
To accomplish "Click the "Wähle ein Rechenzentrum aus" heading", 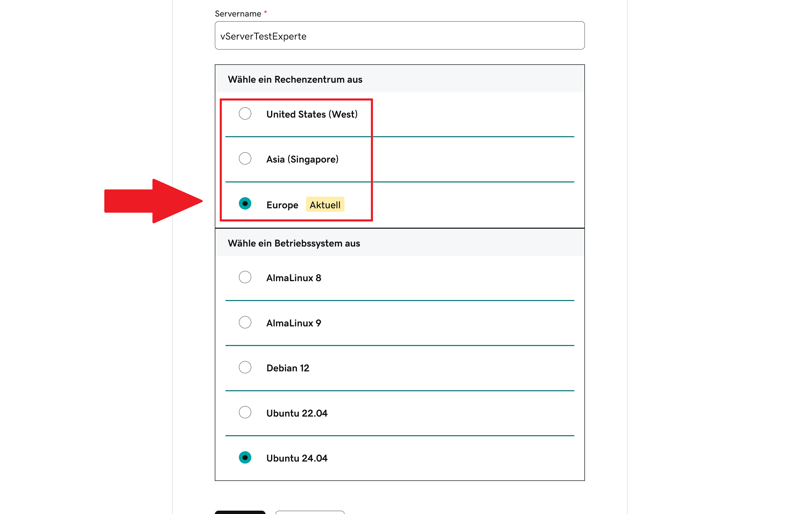I will (295, 80).
